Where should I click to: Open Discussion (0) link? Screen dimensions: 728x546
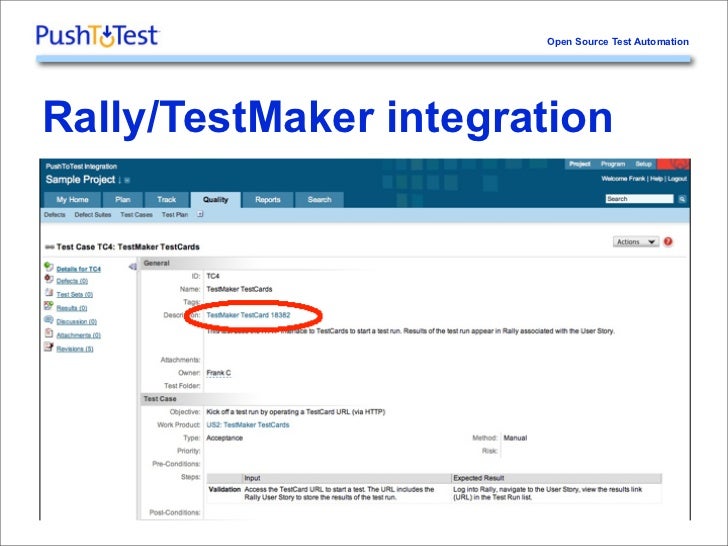tap(77, 322)
